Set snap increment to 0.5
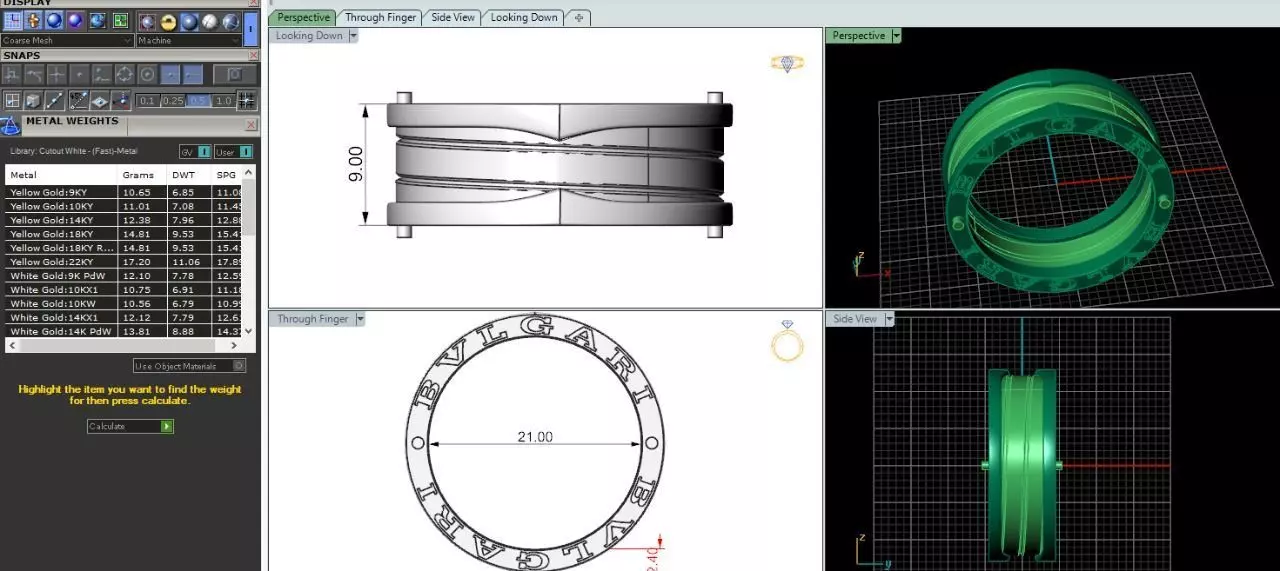Viewport: 1280px width, 571px height. point(198,101)
